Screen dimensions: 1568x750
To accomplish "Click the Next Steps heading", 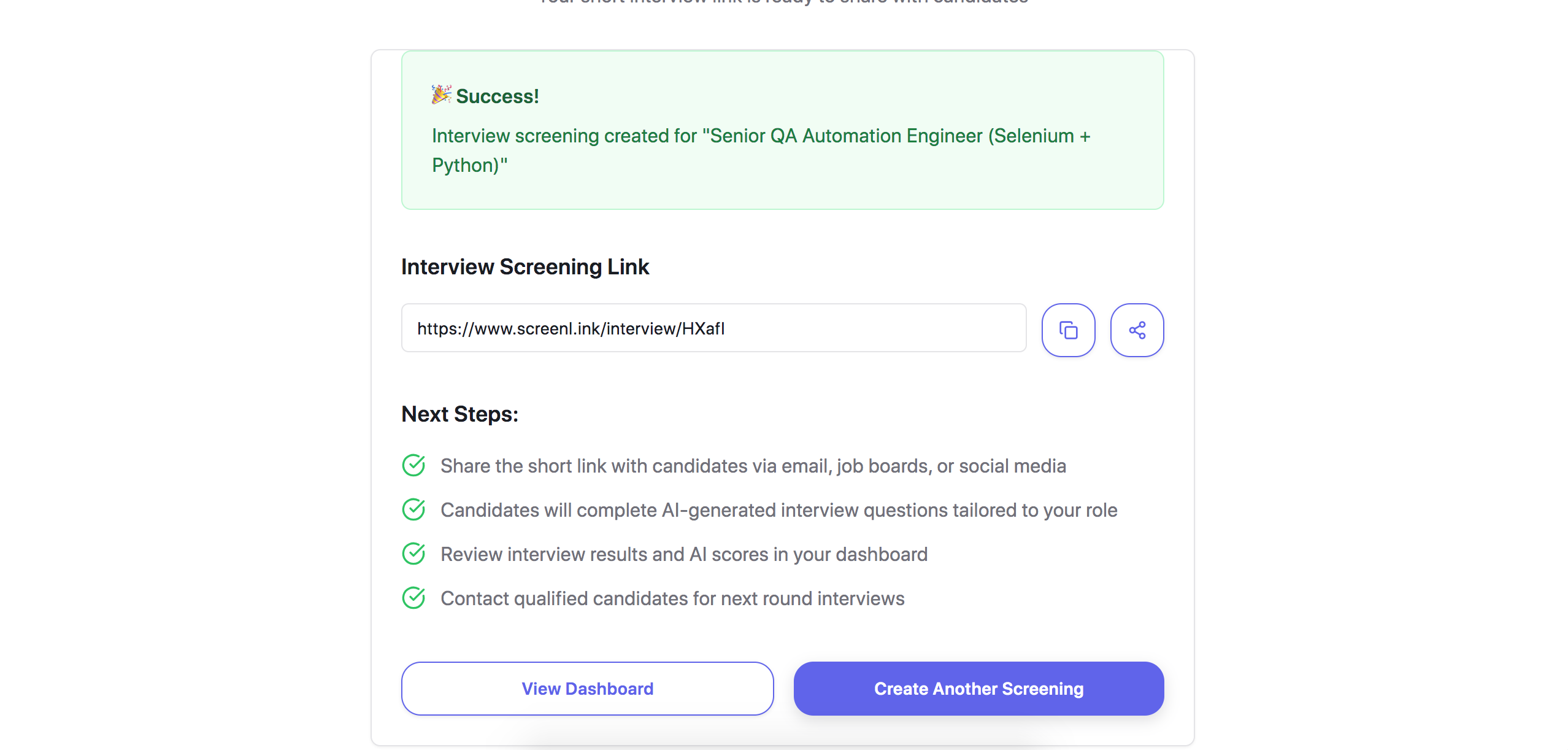I will point(459,414).
